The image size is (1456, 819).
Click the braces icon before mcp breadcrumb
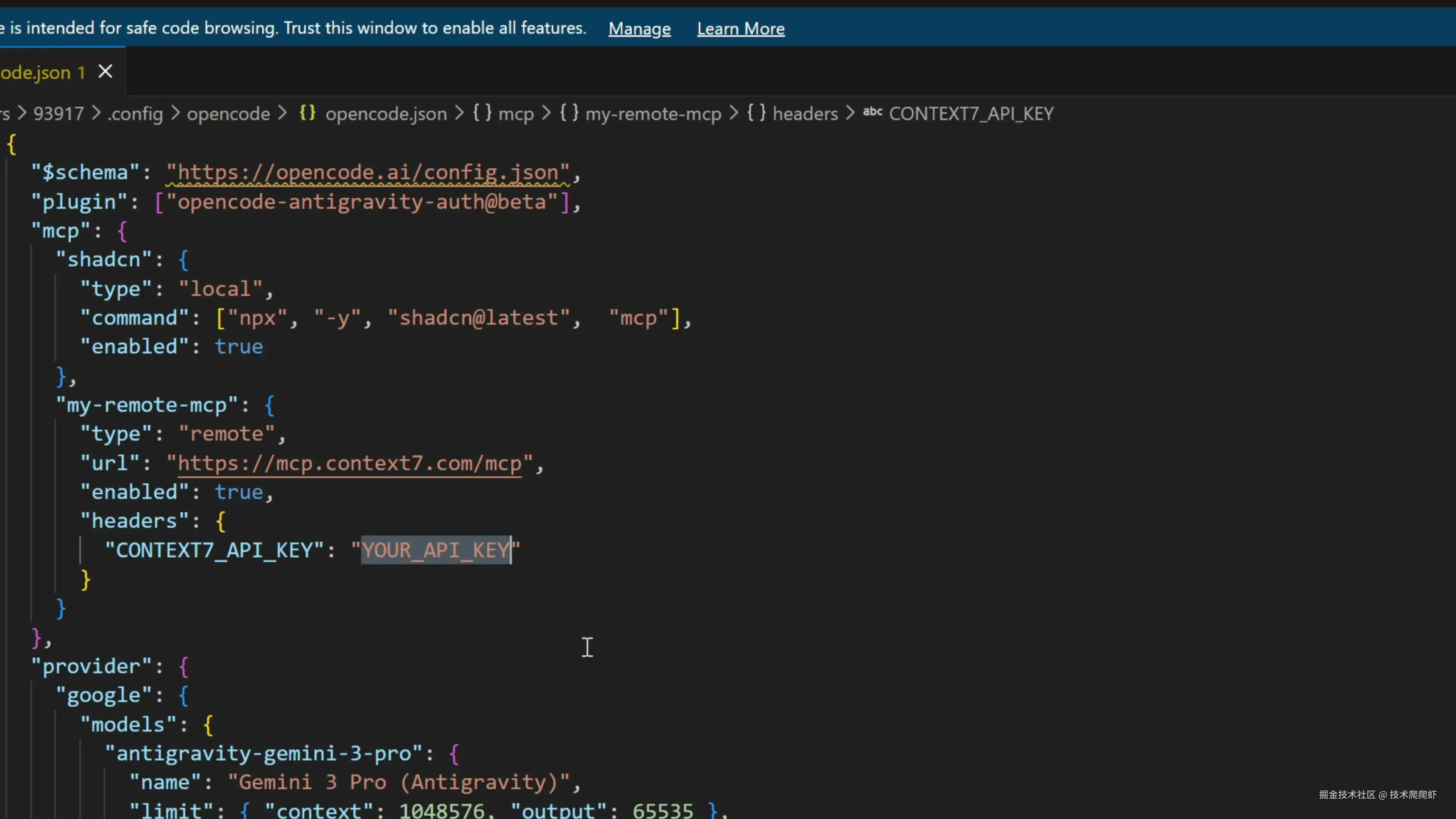coord(482,113)
